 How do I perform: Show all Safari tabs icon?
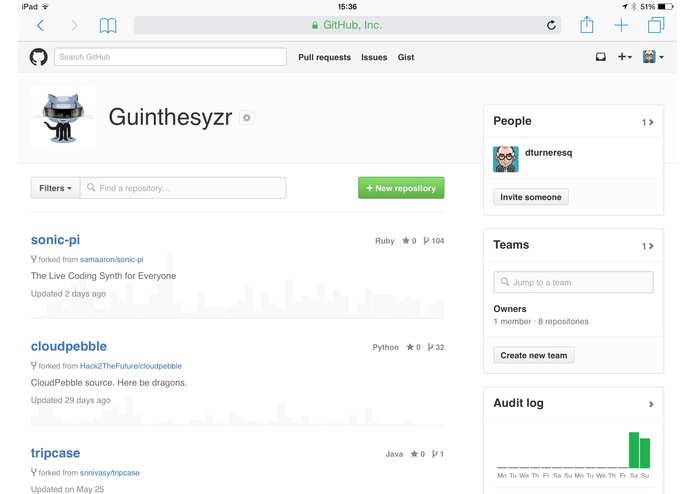point(656,25)
